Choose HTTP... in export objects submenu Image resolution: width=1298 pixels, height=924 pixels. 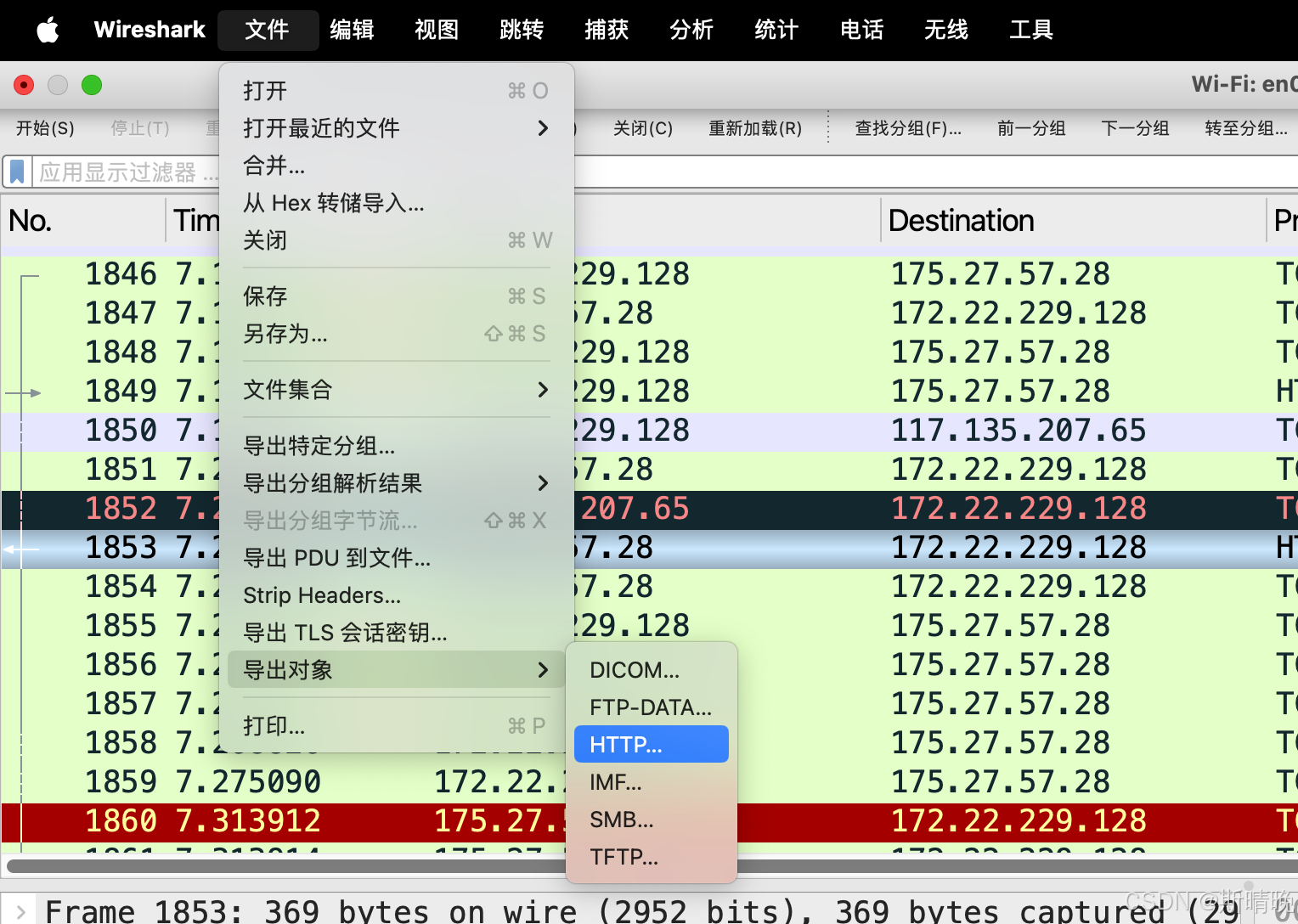click(x=652, y=745)
